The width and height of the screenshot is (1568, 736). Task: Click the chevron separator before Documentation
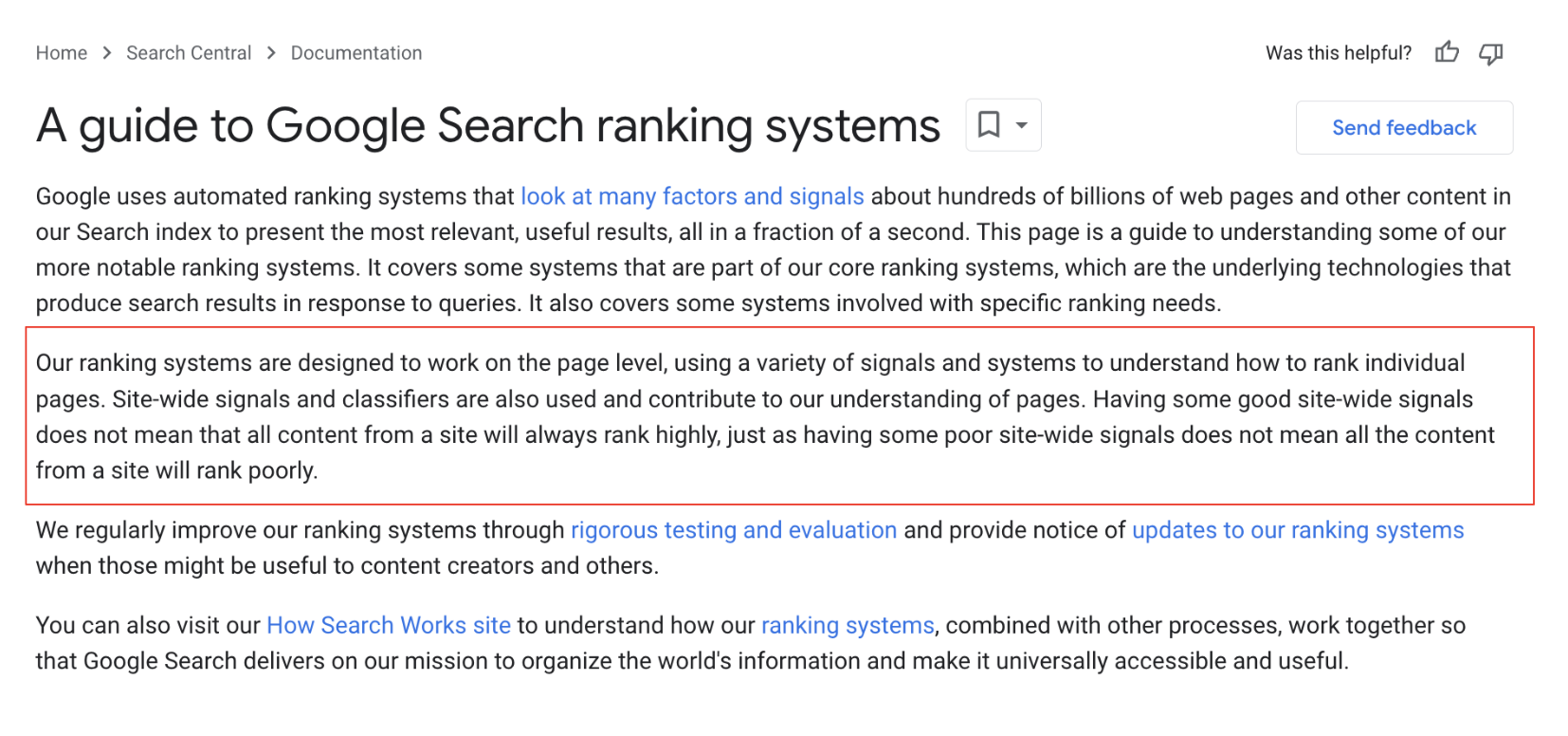point(270,53)
